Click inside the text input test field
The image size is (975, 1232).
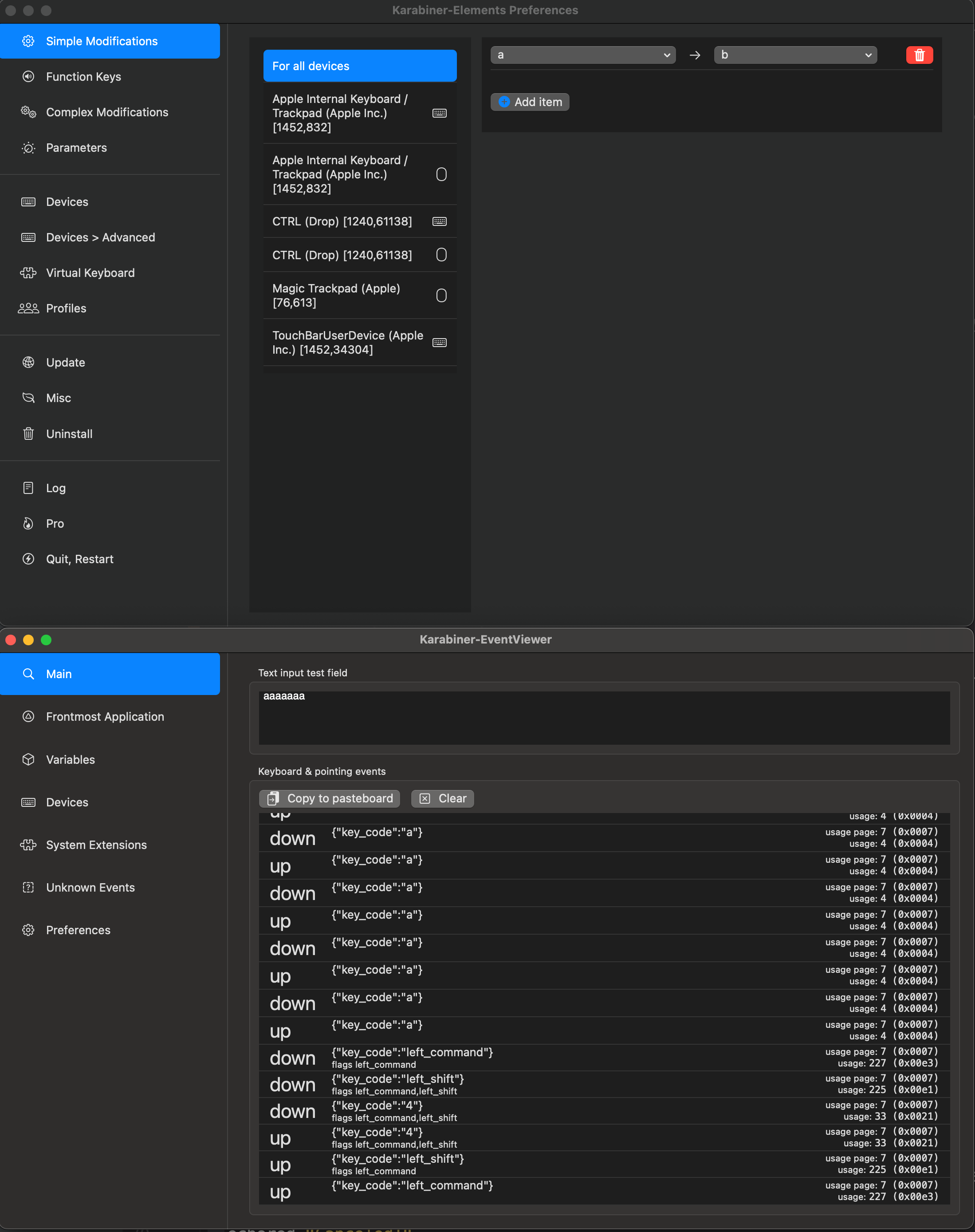[604, 717]
